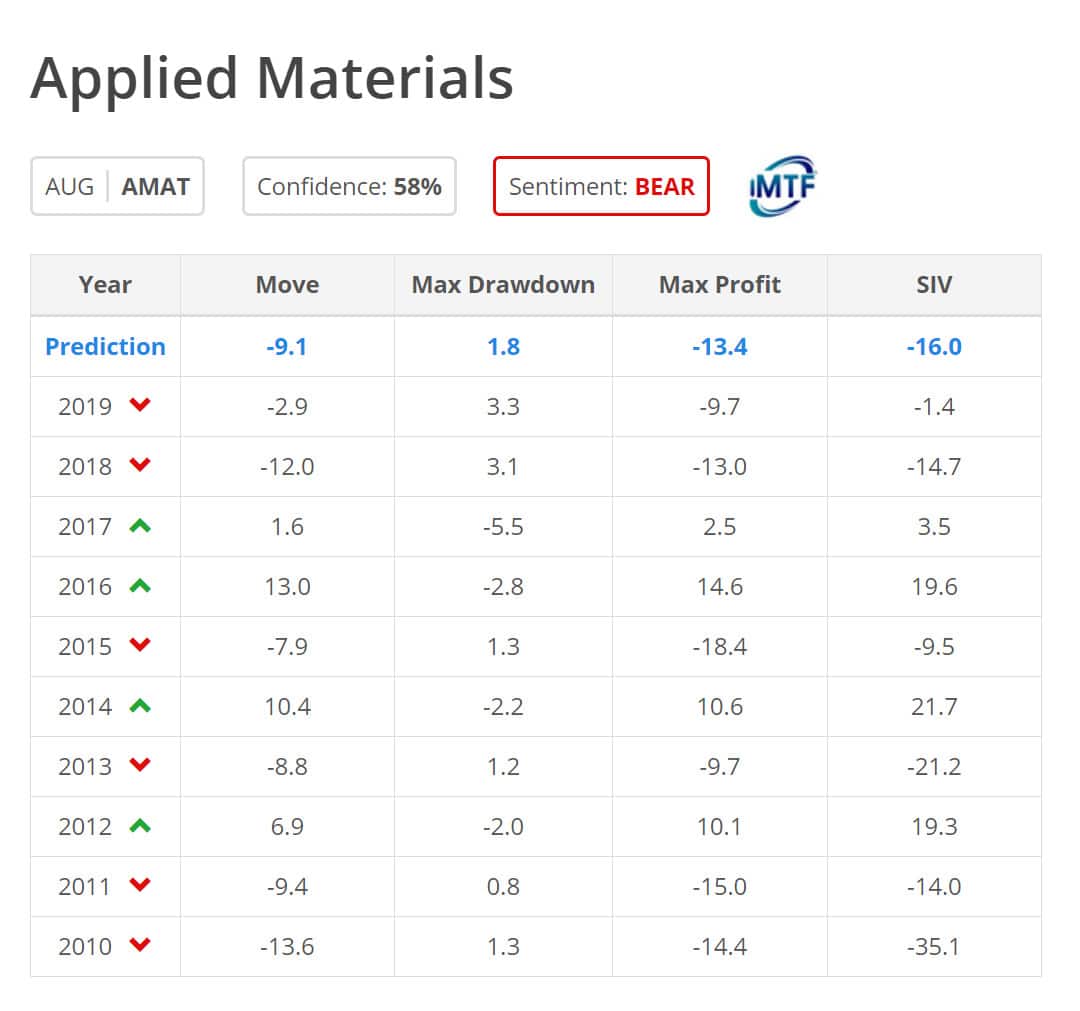1080x1011 pixels.
Task: Click the 2017 Max Drawdown value -5.5
Action: 503,527
